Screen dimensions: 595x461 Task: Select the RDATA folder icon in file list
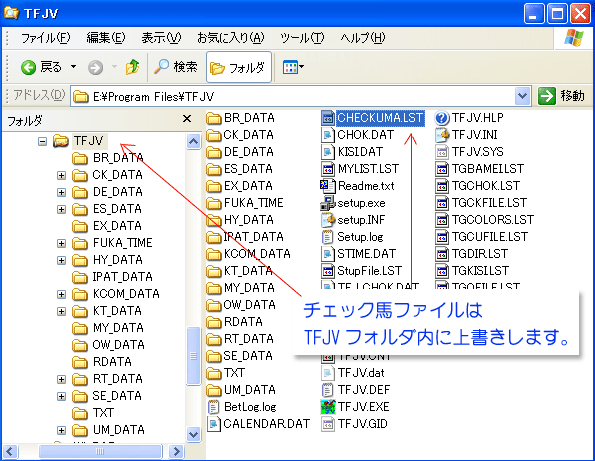point(214,322)
